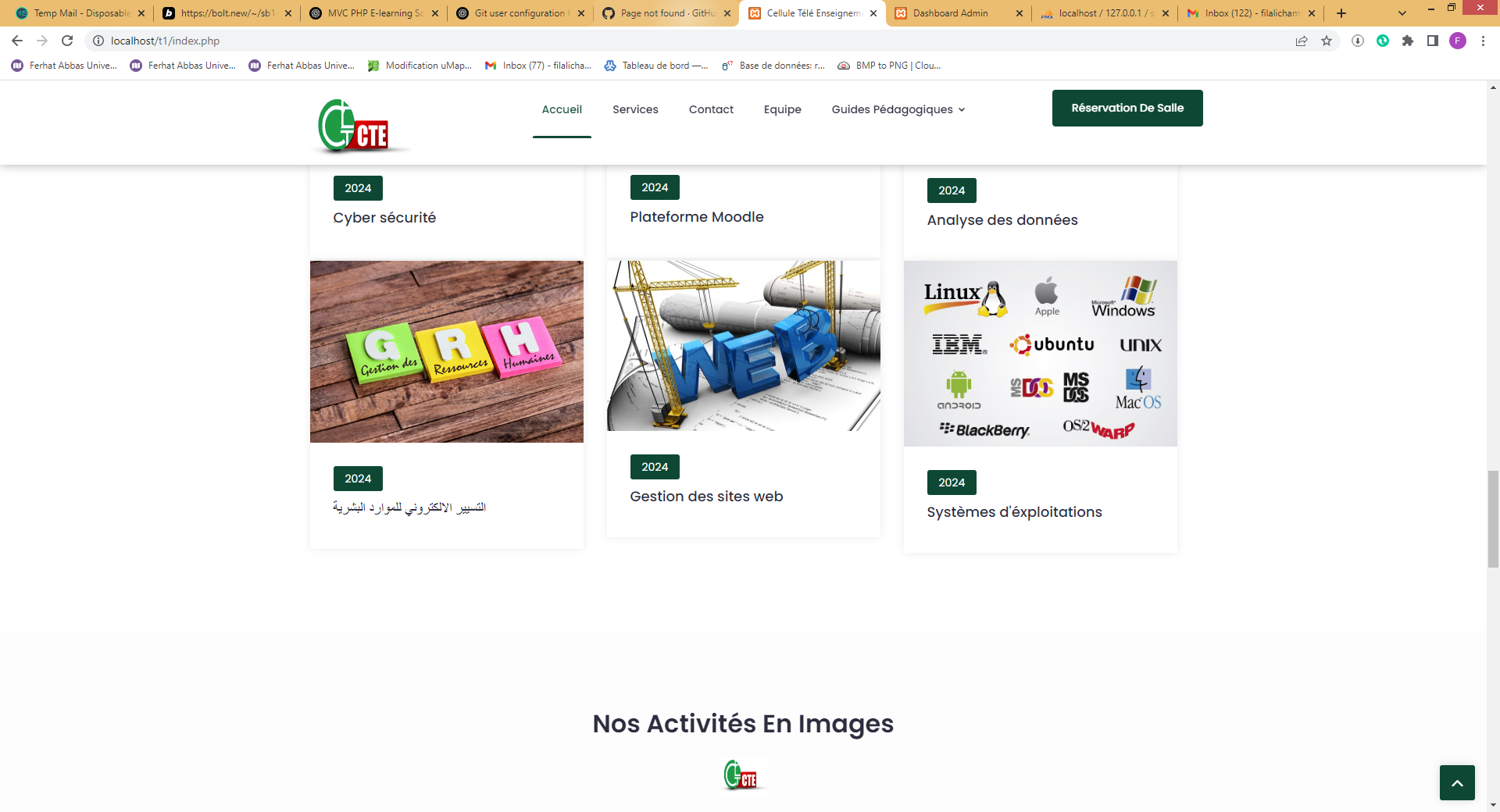Open the Analyse des données course link
1500x812 pixels.
[x=1002, y=220]
